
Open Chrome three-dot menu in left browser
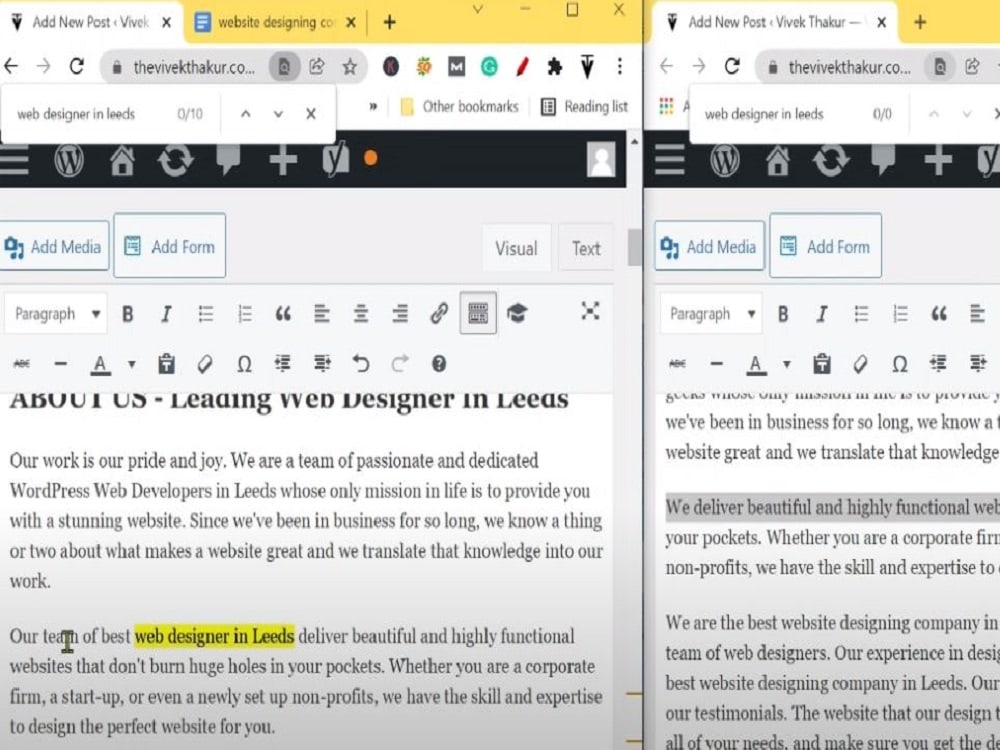(x=619, y=66)
